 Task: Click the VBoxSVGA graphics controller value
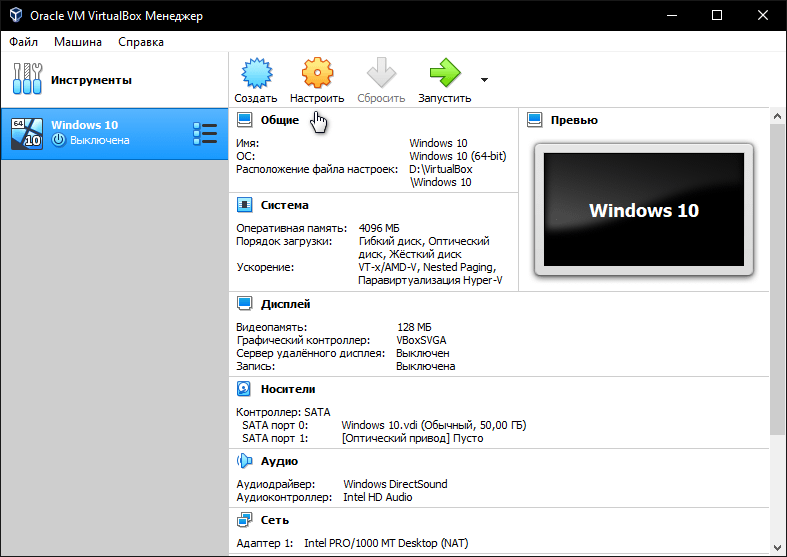[421, 340]
